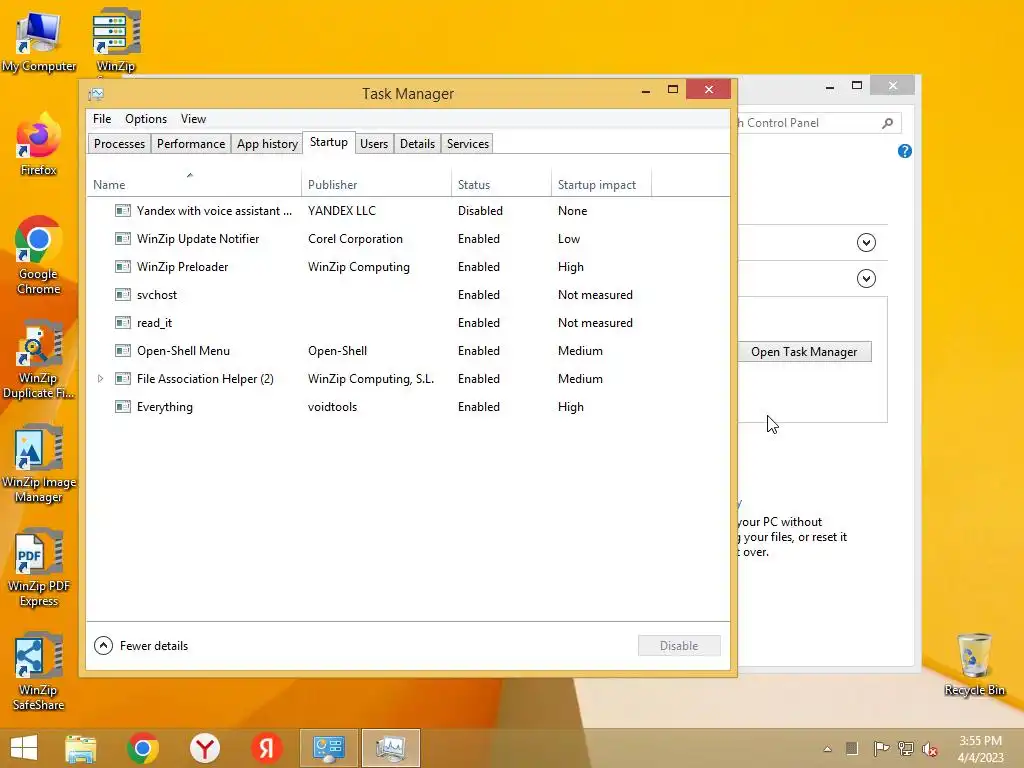Open network icon in system tray
This screenshot has height=768, width=1024.
[906, 749]
